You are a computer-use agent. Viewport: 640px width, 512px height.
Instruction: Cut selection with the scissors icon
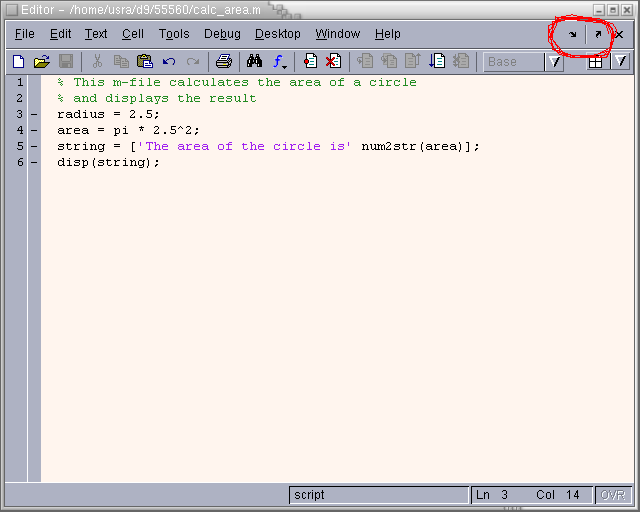tap(97, 62)
